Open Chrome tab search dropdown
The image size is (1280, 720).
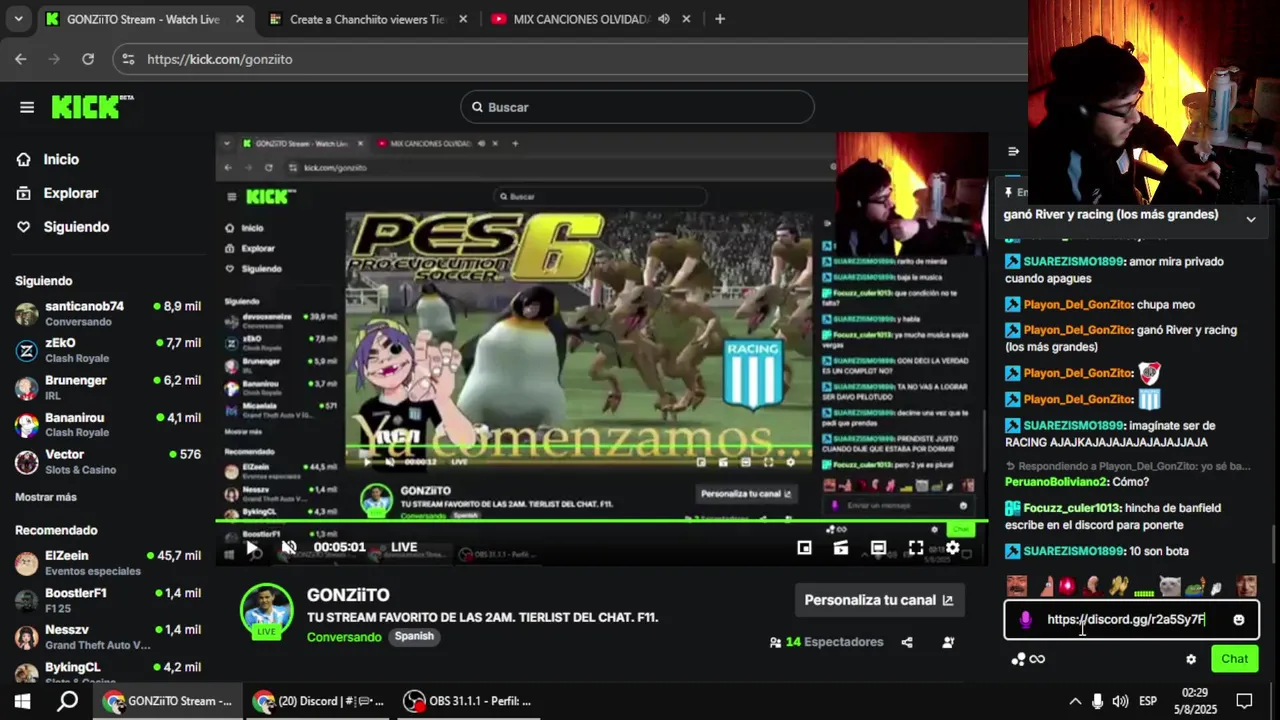tap(18, 19)
